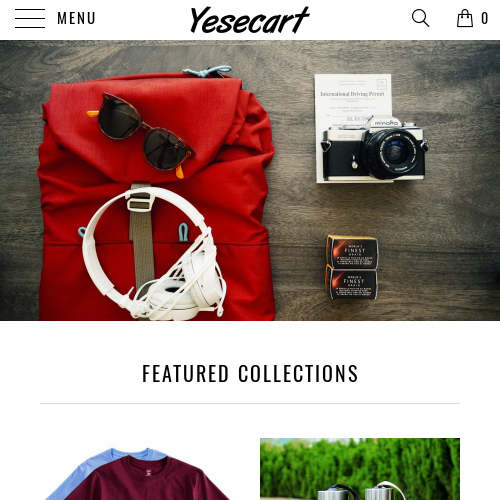The image size is (500, 500).
Task: Click the Minolta camera in banner
Action: click(x=373, y=148)
